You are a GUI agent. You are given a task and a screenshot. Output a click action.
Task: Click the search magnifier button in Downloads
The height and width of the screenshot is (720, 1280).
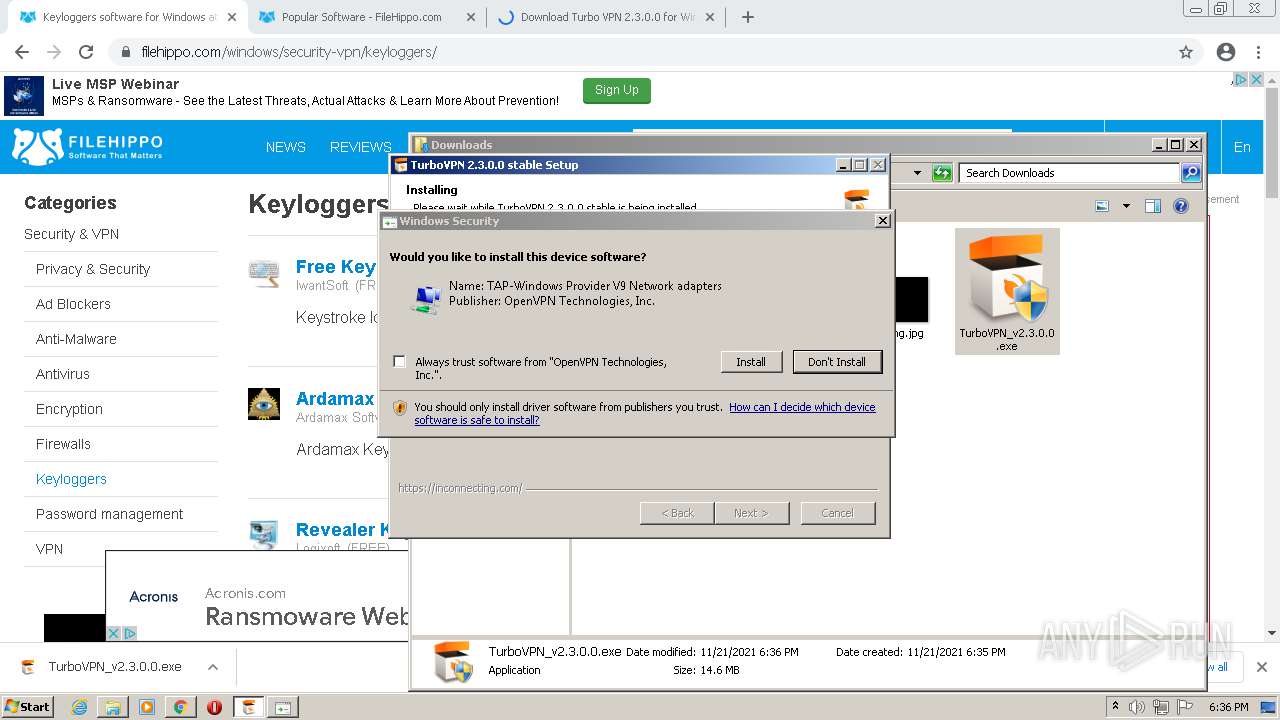point(1190,173)
